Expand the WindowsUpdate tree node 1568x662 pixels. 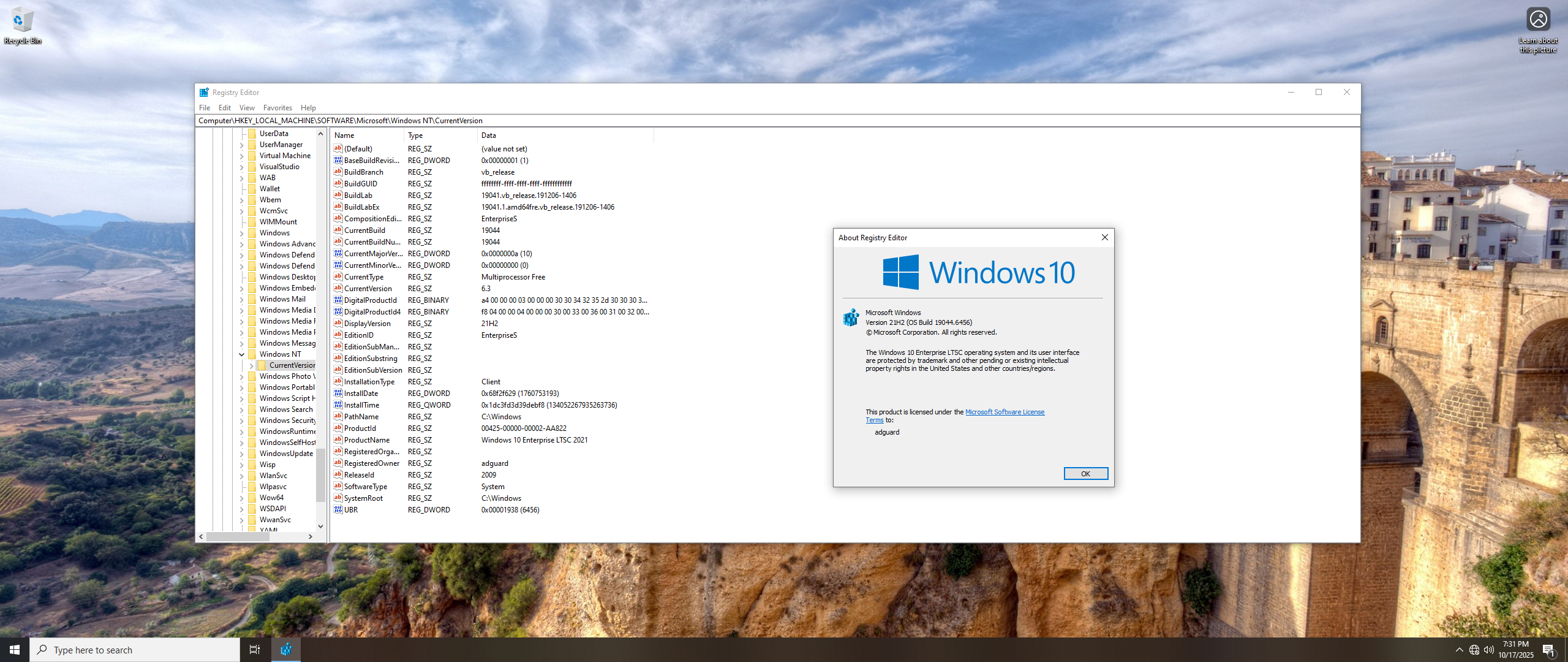(x=241, y=454)
